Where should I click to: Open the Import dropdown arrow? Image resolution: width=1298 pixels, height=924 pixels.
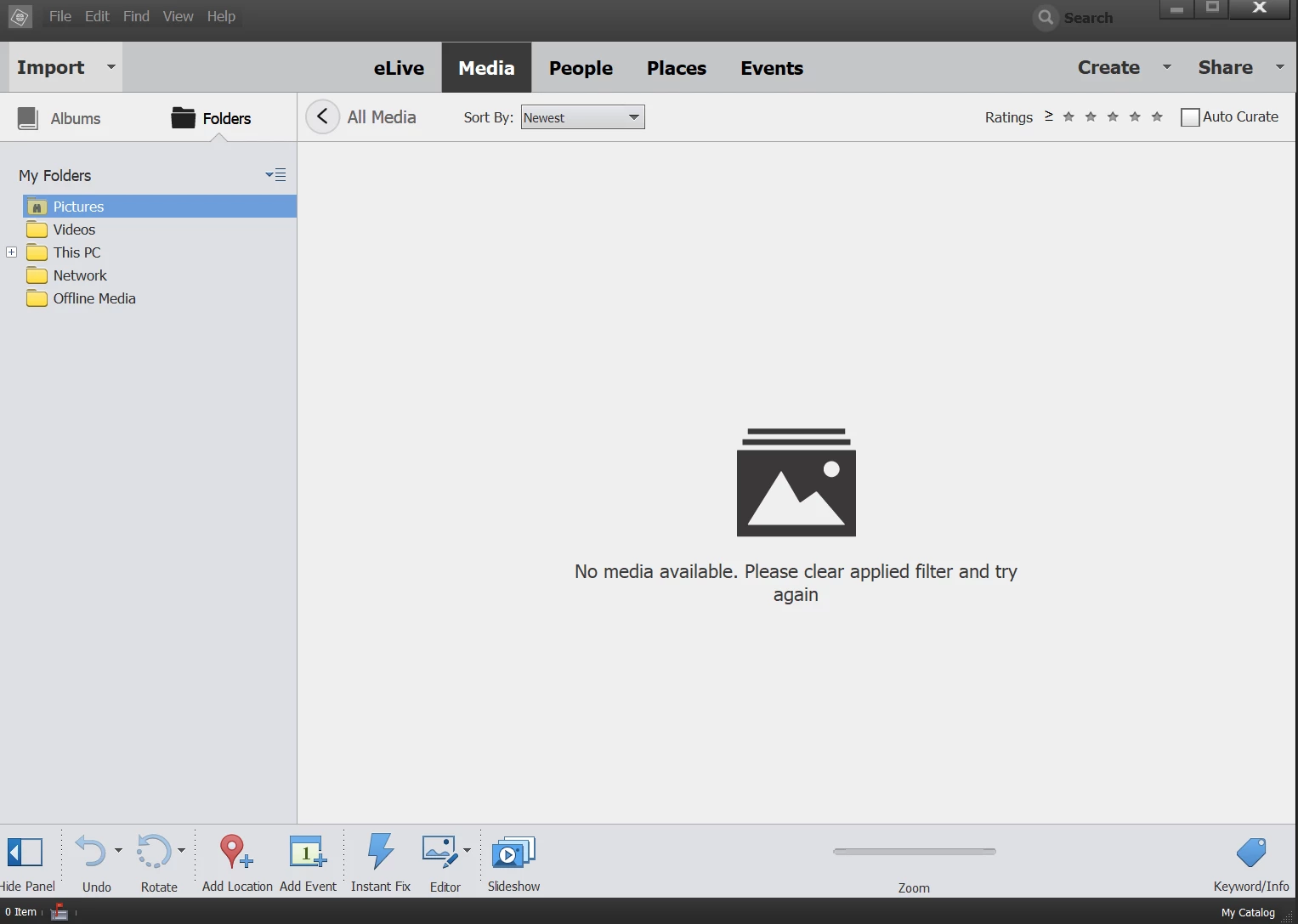(x=111, y=66)
